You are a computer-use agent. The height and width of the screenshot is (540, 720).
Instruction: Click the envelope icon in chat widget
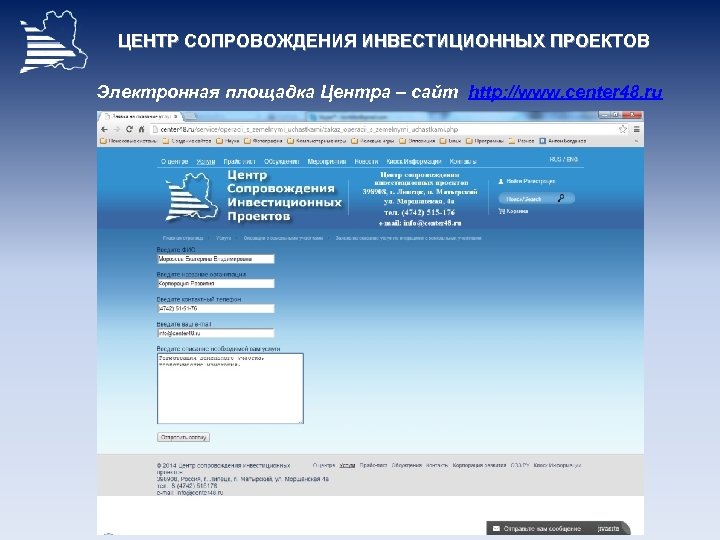coord(496,529)
